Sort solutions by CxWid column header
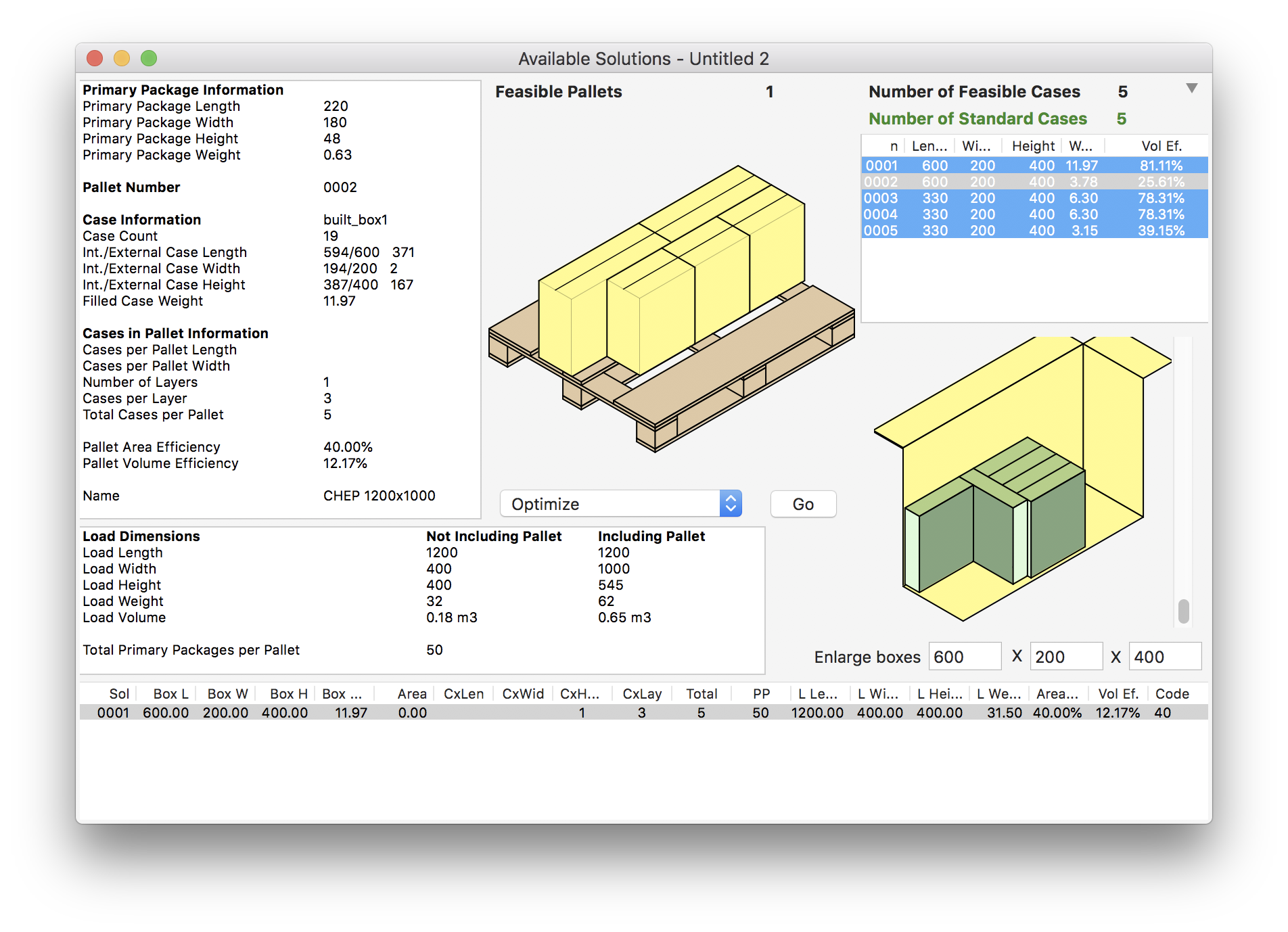 click(x=523, y=694)
